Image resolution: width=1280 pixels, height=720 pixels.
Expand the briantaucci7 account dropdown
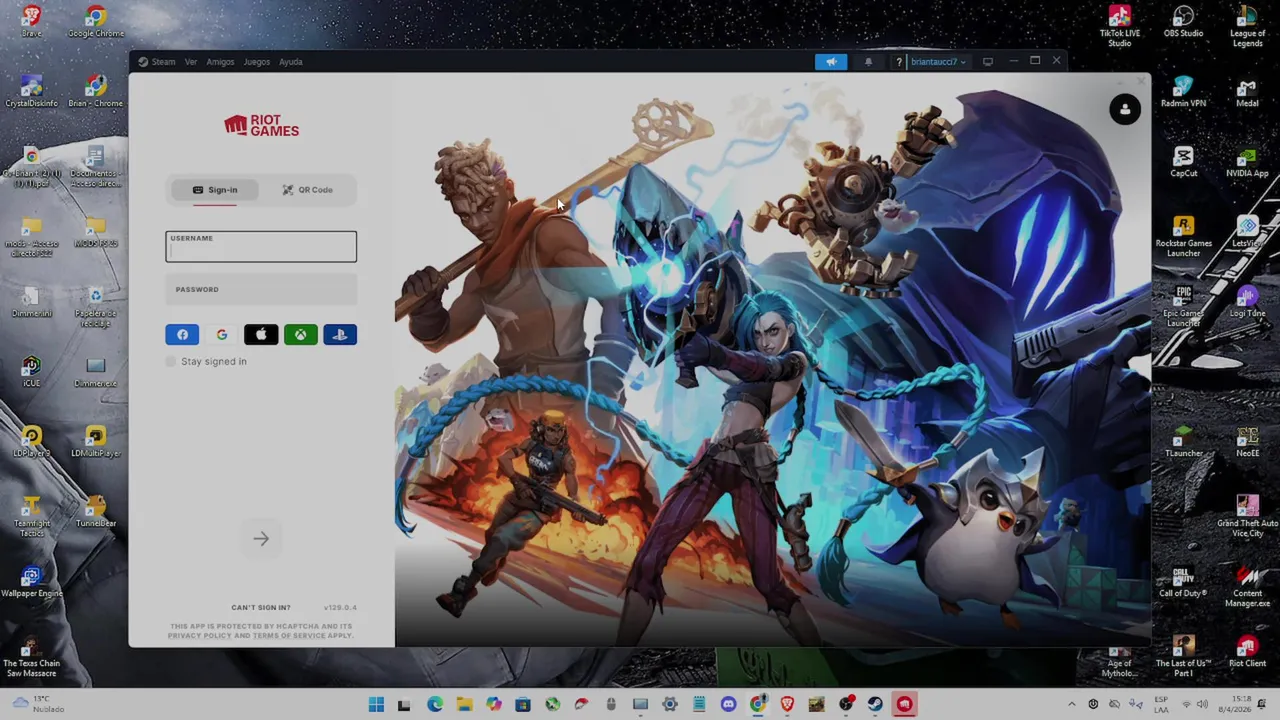[938, 62]
